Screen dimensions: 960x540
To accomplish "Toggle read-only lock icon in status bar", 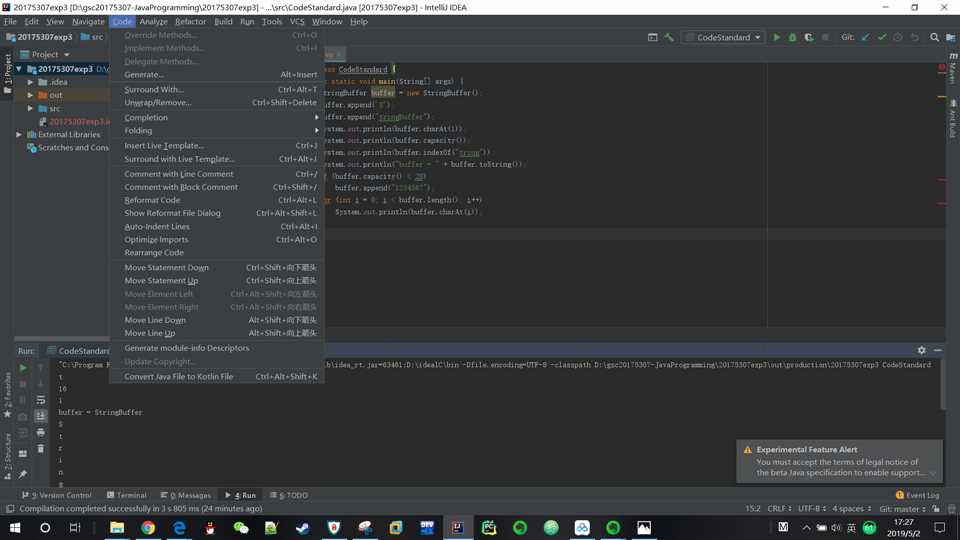I will (936, 509).
